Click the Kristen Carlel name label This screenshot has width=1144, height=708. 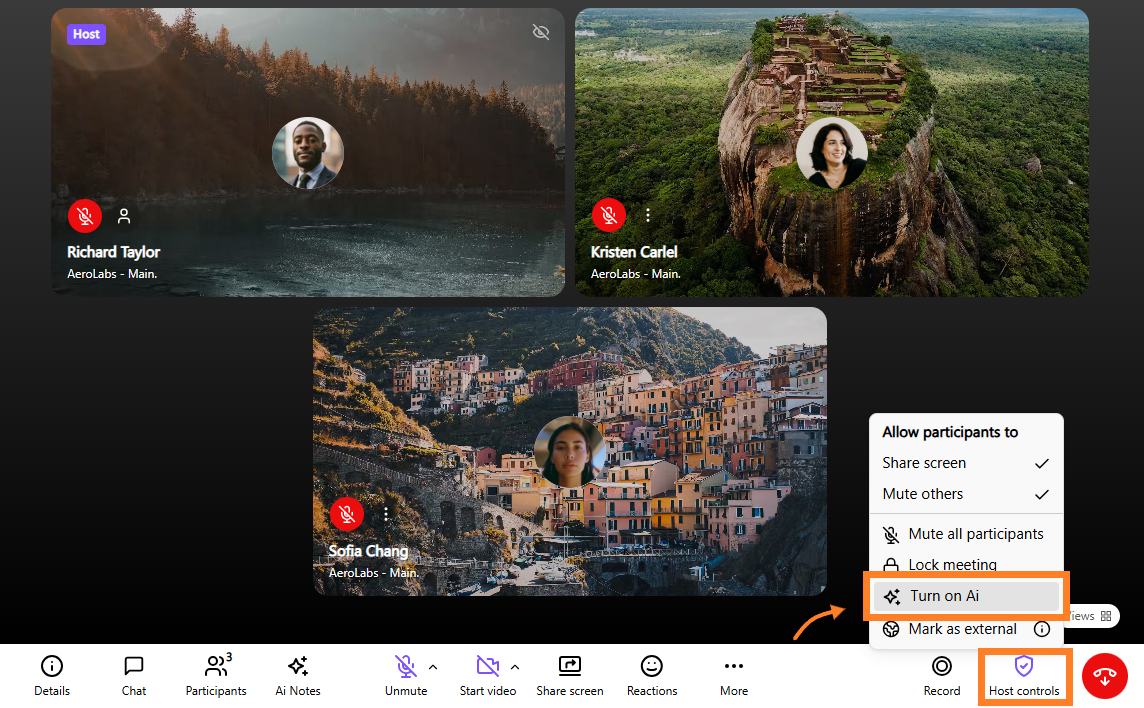[634, 253]
